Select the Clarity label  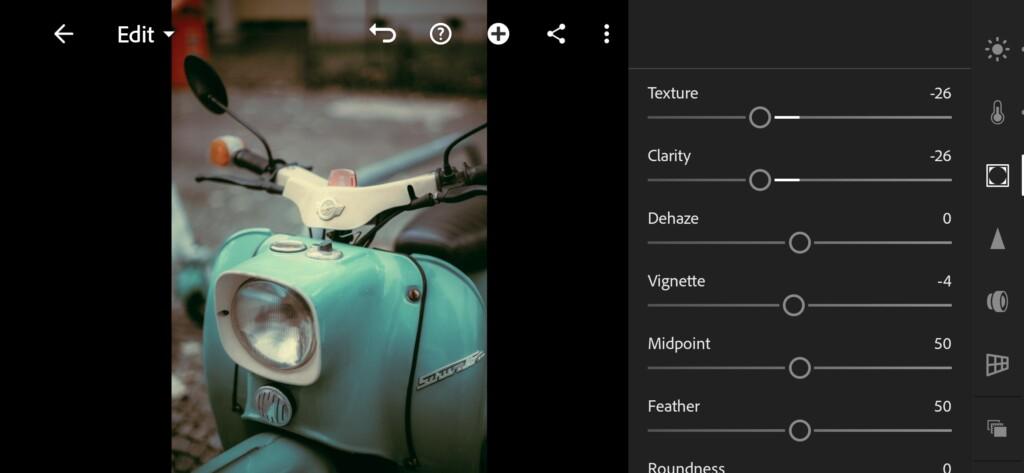tap(669, 156)
